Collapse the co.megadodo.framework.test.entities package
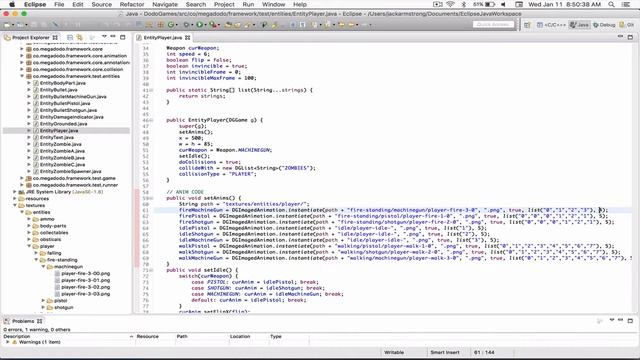Viewport: 640px width, 360px height. point(22,76)
